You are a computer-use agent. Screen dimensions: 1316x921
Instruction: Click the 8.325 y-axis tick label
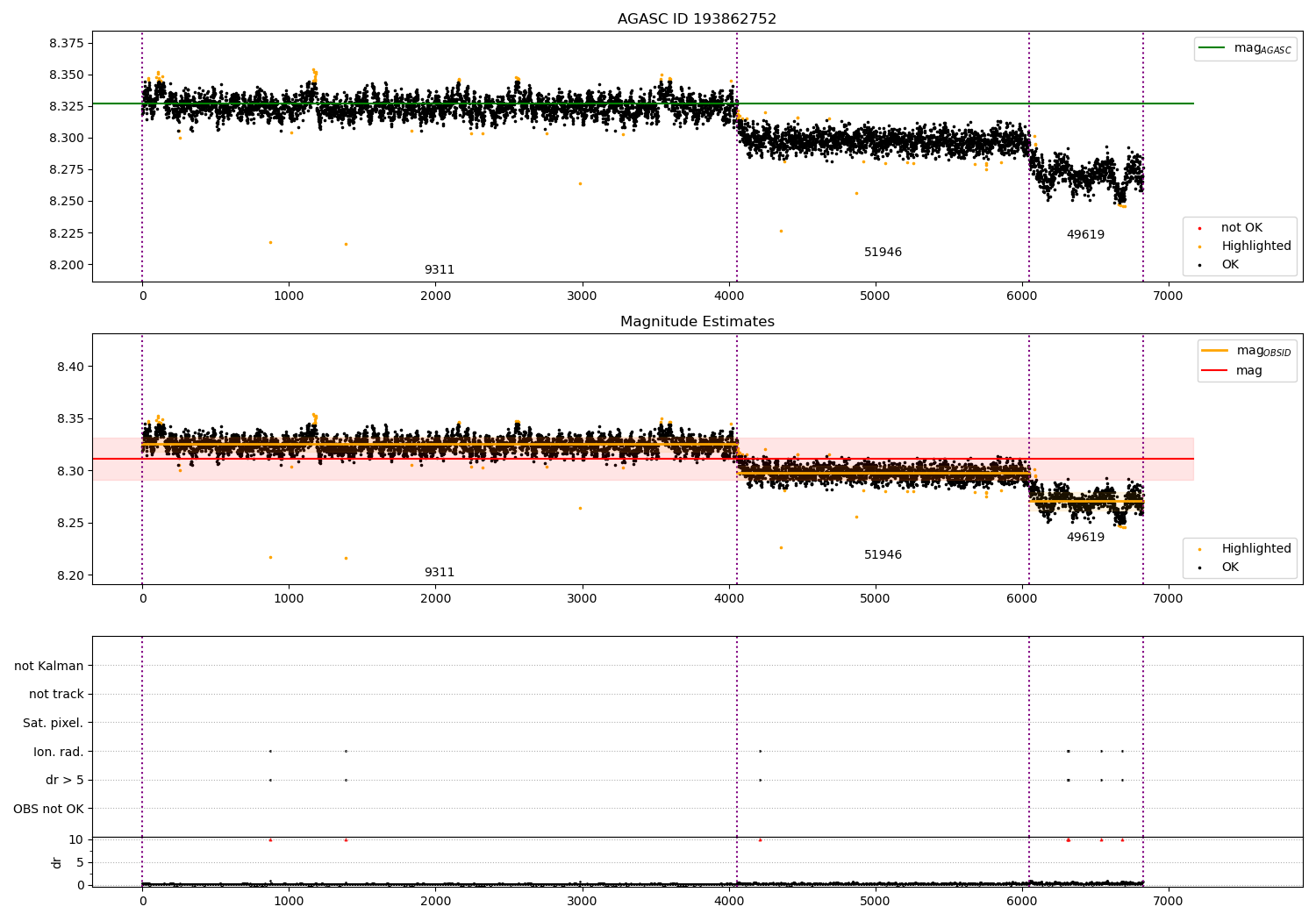[66, 106]
